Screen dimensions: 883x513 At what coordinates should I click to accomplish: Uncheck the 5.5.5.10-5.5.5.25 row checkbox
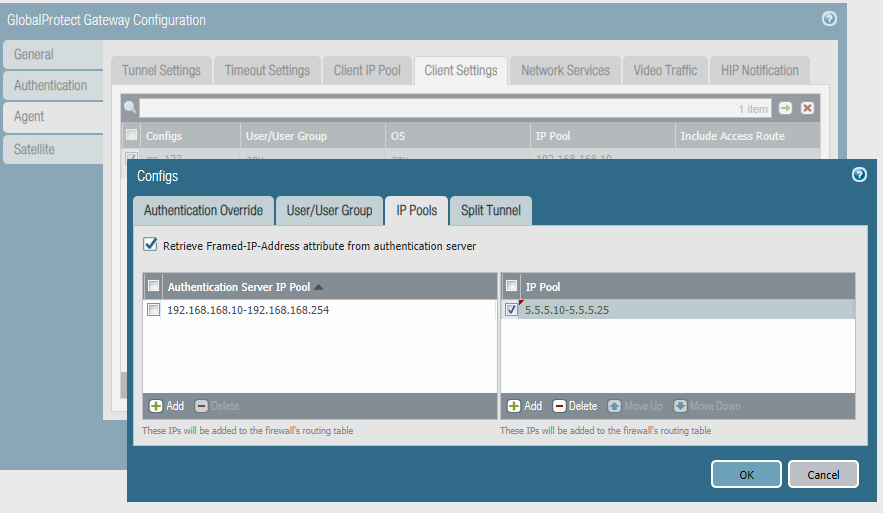(511, 310)
